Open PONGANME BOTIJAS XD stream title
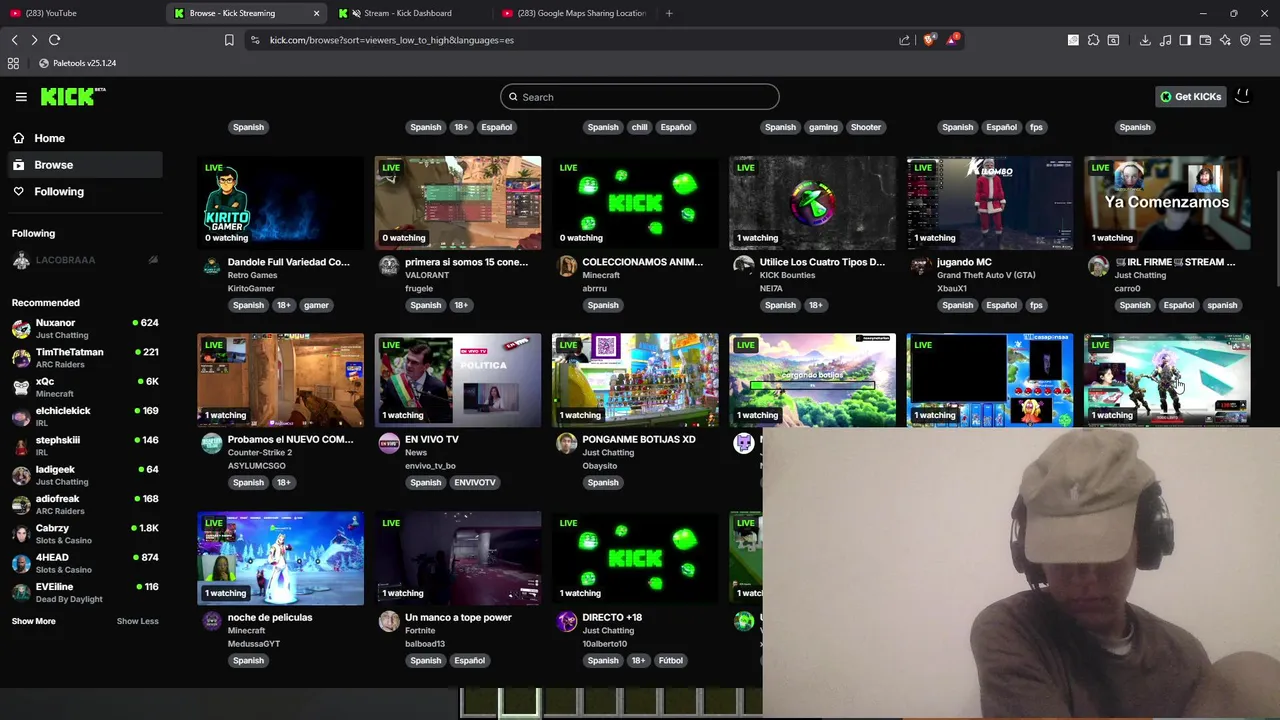 [x=639, y=439]
